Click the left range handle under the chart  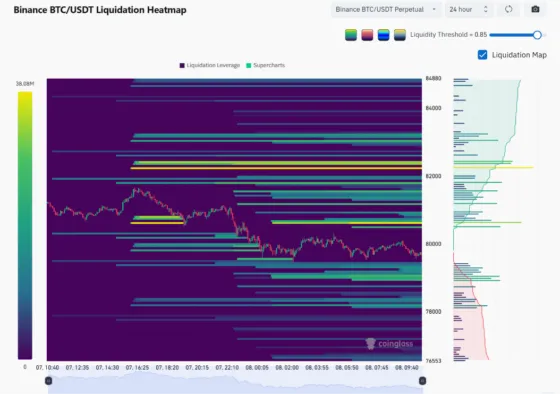click(49, 381)
